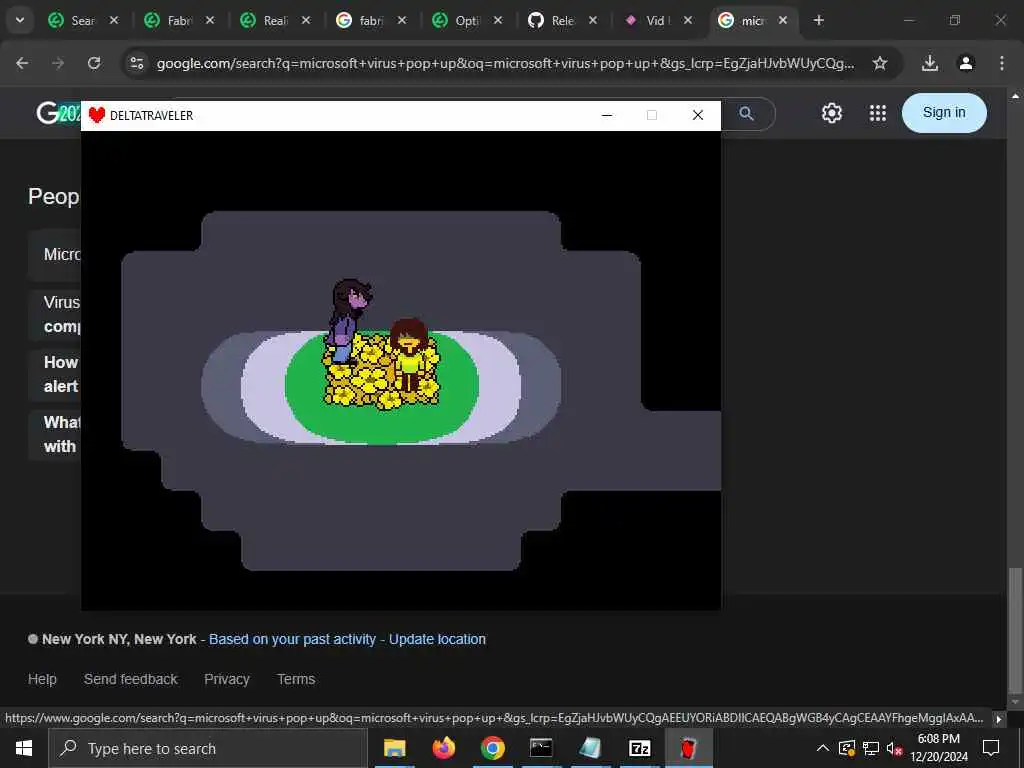Switch to the "Reali" browser tab
The image size is (1024, 768).
pyautogui.click(x=264, y=20)
